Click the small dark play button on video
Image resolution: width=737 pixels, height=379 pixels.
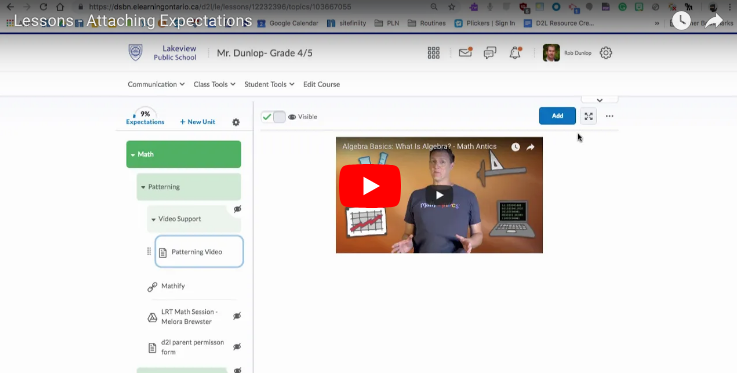(x=439, y=195)
